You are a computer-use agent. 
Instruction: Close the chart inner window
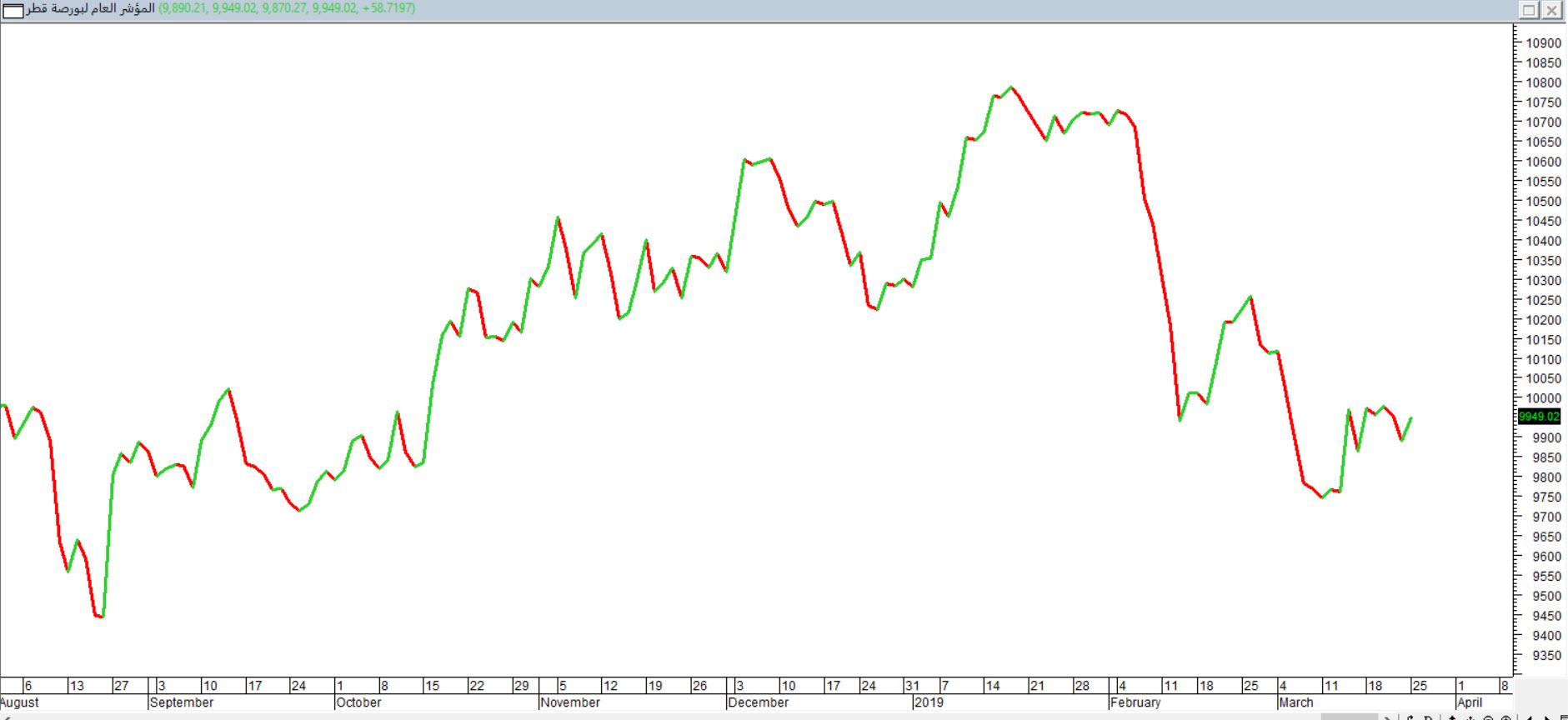click(x=1551, y=10)
